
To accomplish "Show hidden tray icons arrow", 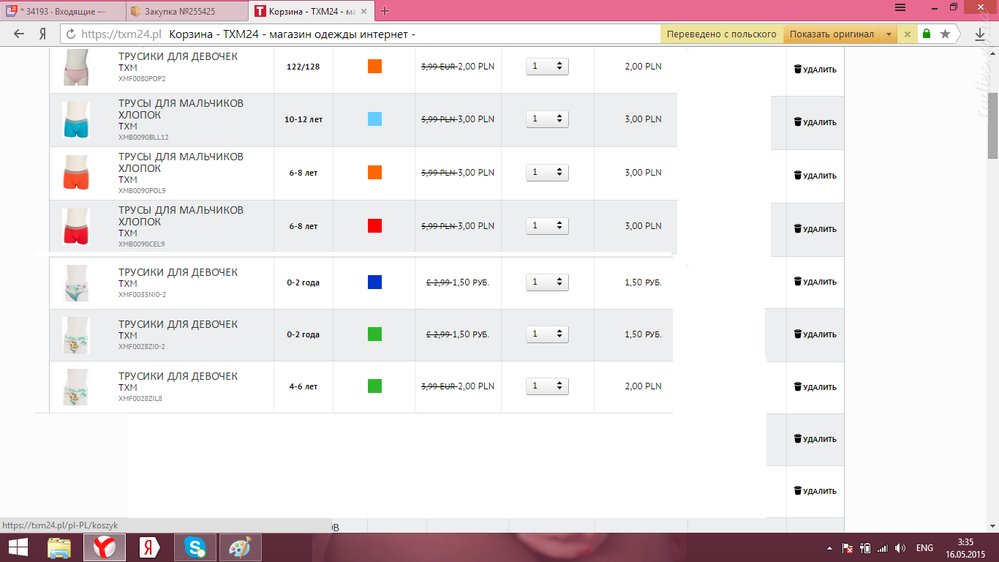I will coord(829,548).
